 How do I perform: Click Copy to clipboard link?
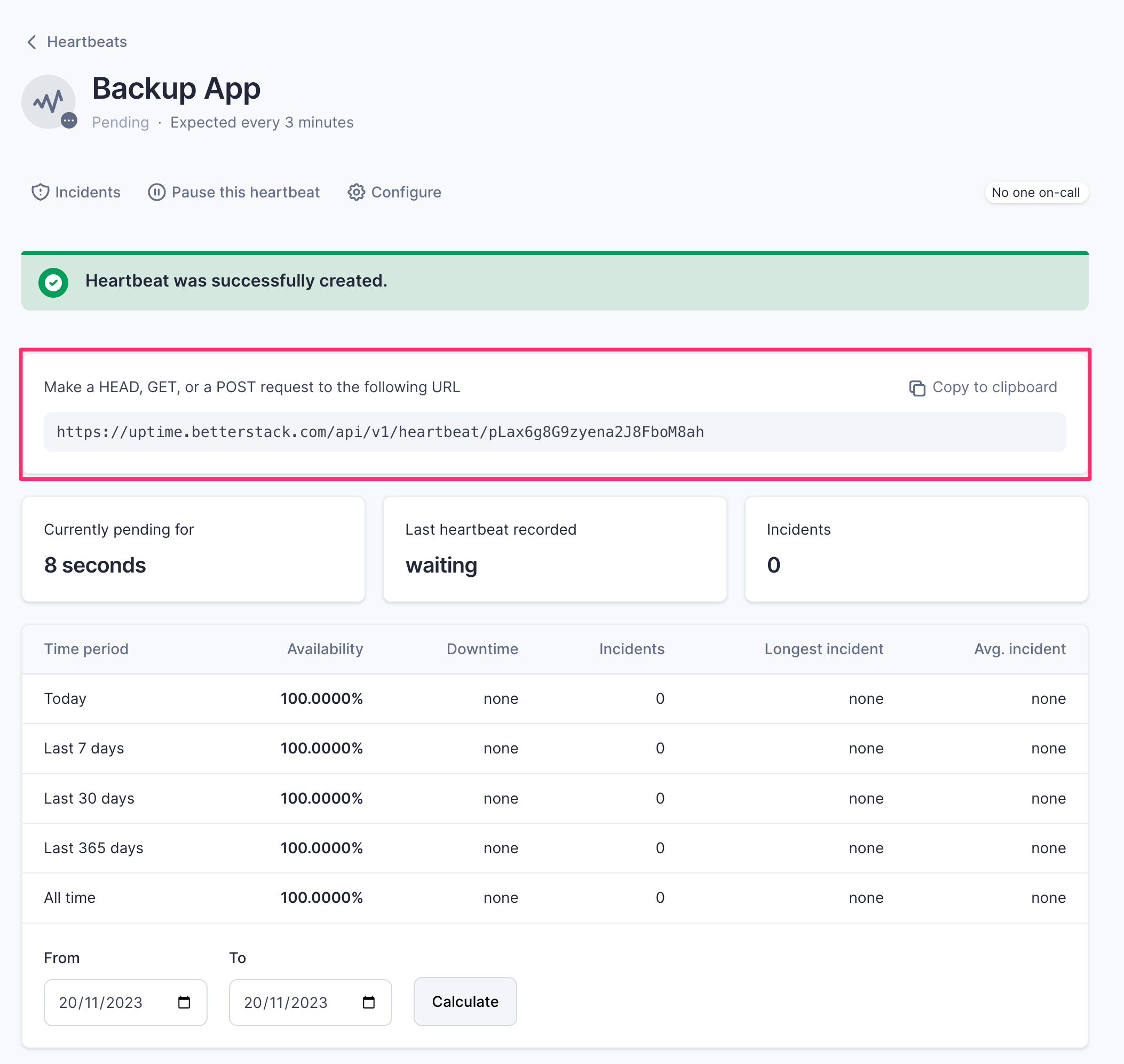coord(983,387)
